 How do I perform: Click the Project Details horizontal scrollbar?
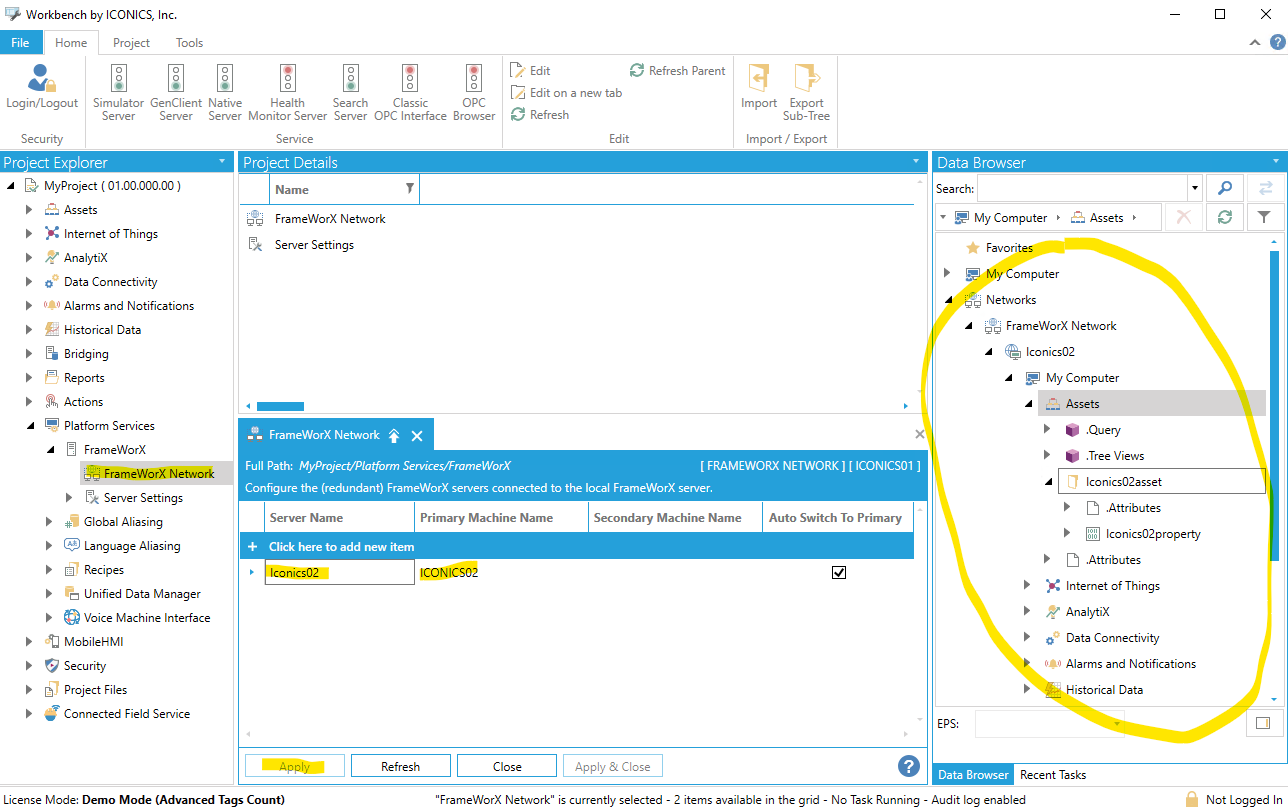click(280, 406)
